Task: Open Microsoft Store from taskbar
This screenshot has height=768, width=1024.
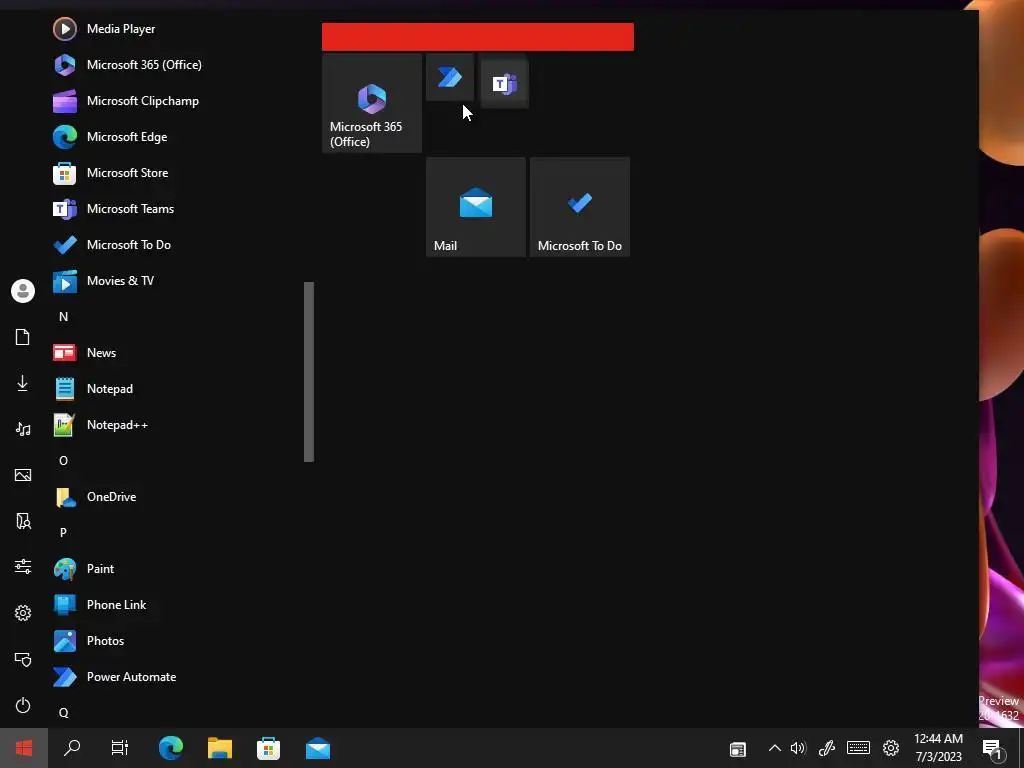Action: point(268,748)
